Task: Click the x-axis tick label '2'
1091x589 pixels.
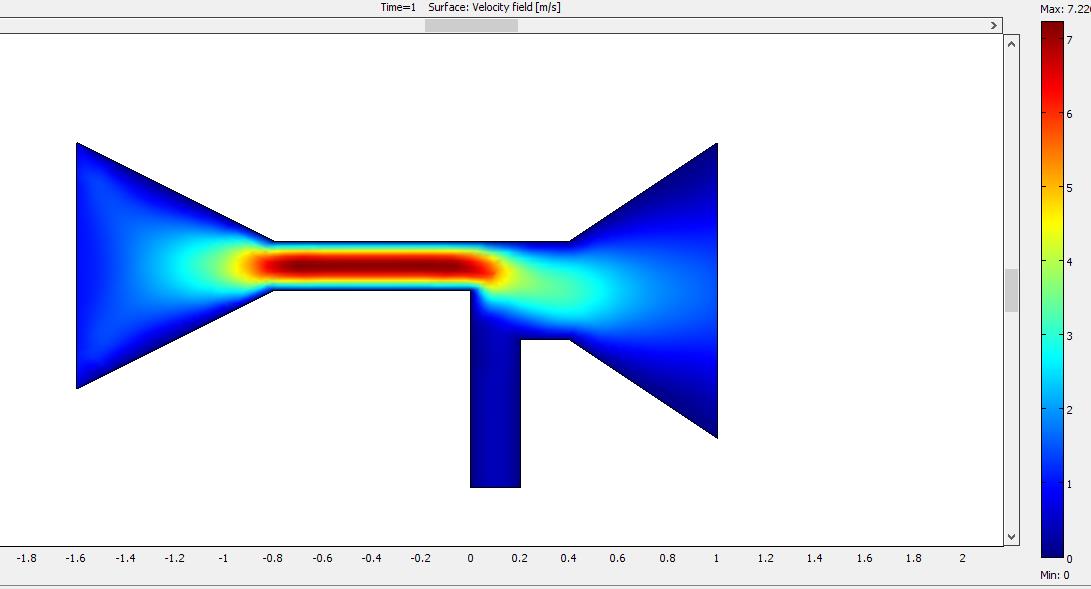Action: tap(962, 558)
